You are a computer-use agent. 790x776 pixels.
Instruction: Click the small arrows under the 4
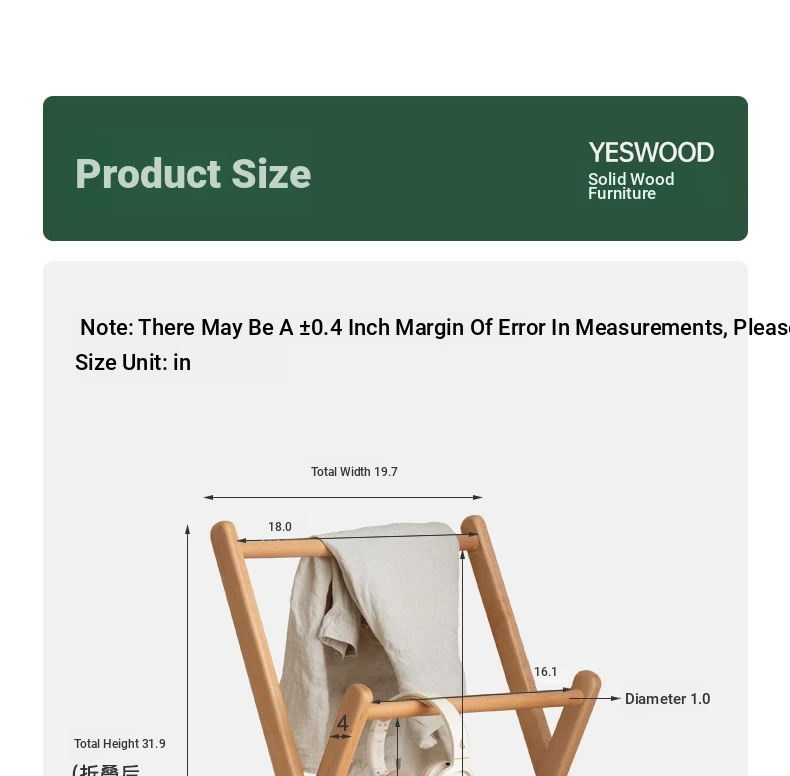341,737
